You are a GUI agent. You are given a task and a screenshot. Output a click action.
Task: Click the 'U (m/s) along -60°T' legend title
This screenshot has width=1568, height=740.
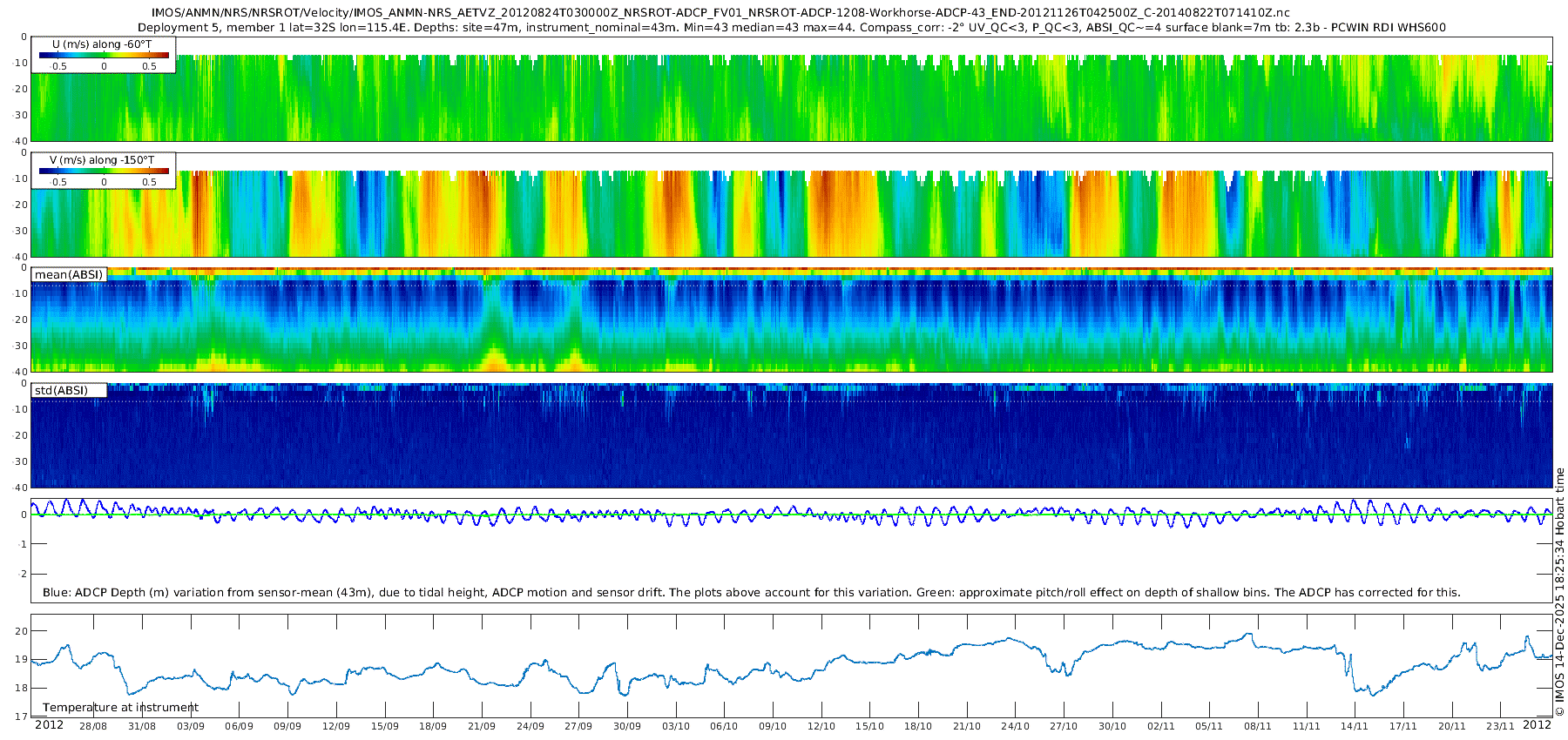coord(102,44)
